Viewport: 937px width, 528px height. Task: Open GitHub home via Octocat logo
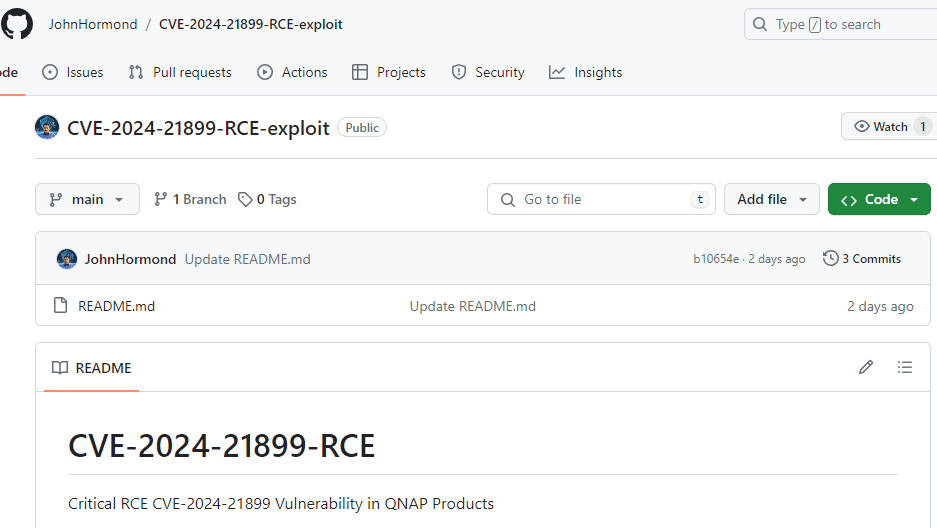pyautogui.click(x=17, y=24)
